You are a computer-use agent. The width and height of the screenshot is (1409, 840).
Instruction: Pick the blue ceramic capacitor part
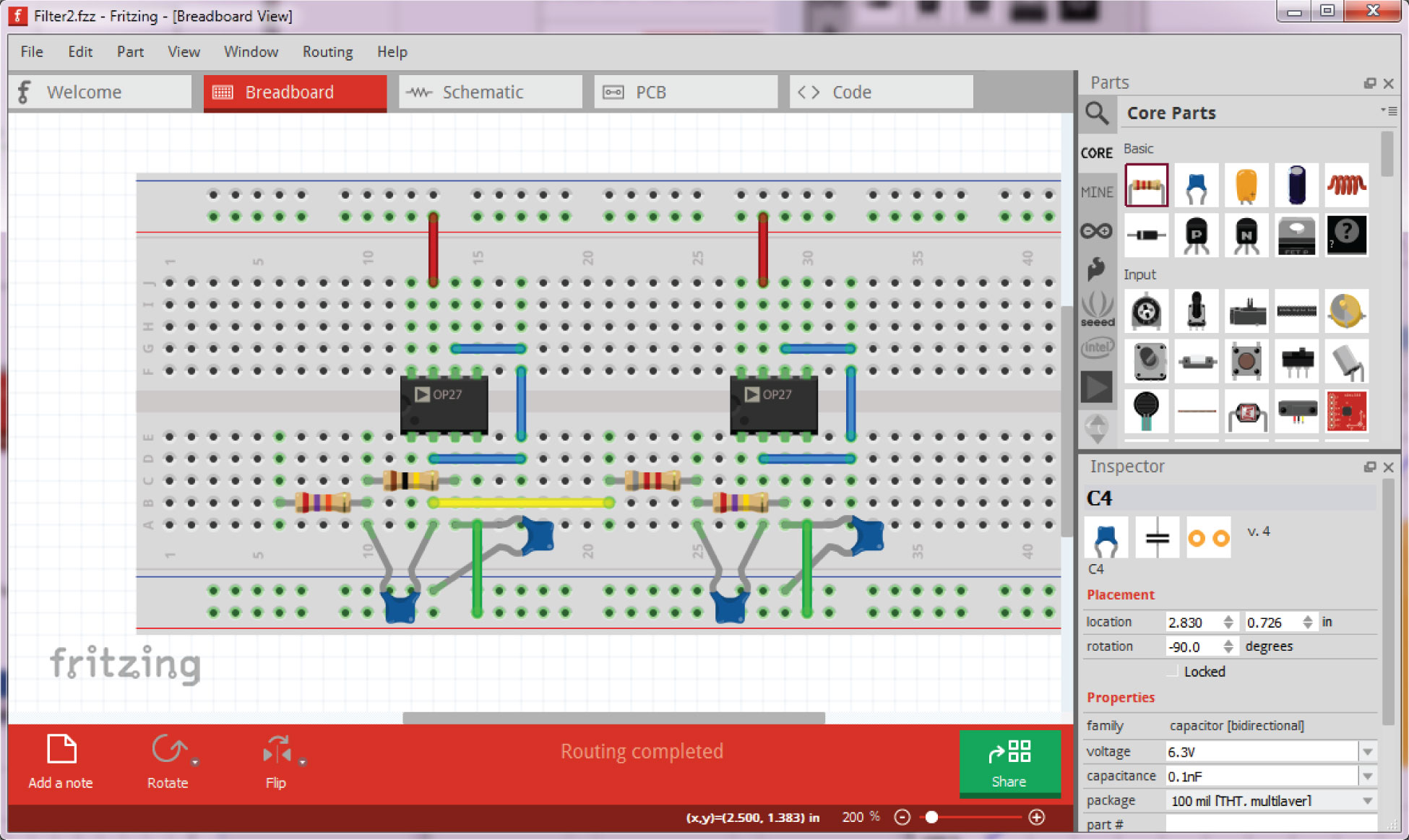click(1197, 185)
